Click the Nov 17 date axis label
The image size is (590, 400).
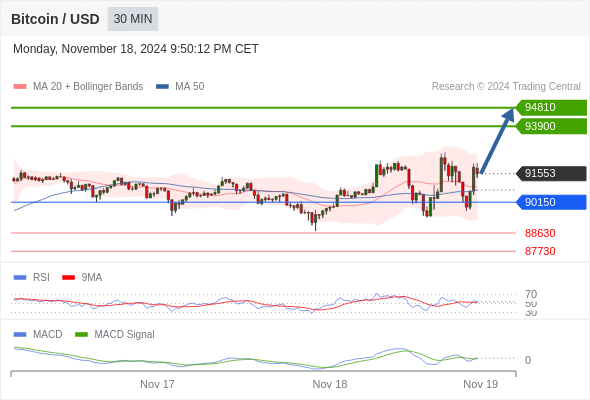click(157, 384)
